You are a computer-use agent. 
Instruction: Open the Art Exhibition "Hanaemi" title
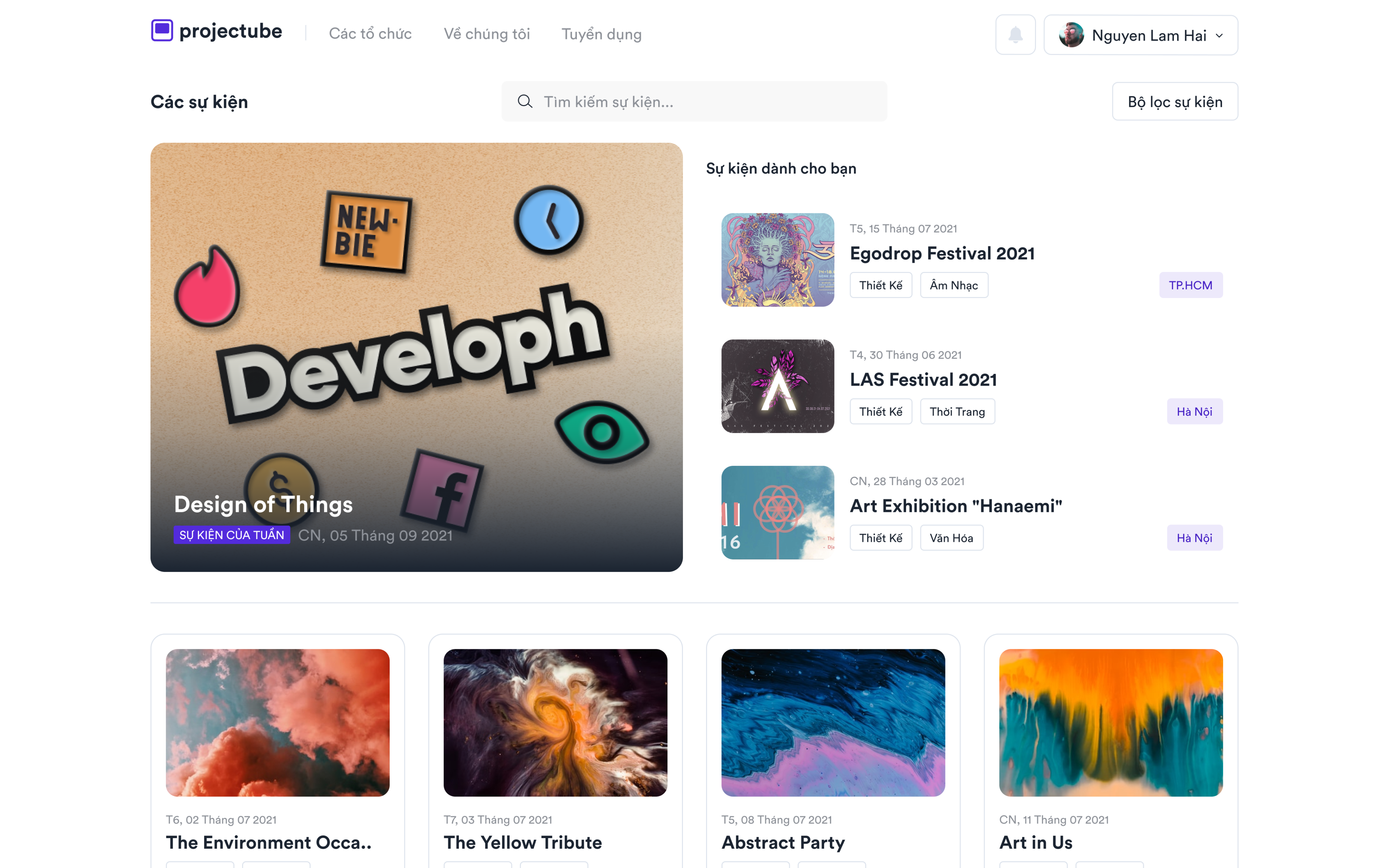click(x=956, y=506)
